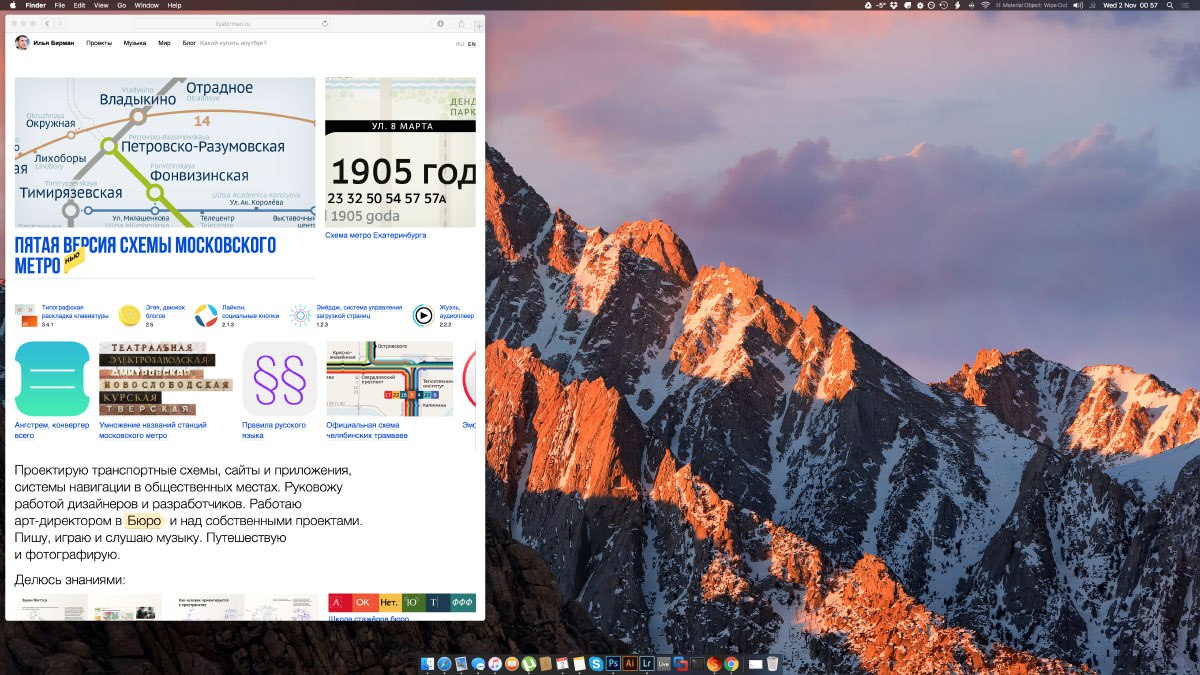Click the Эгея blog engine coin icon
Screen dimensions: 1200x675
coord(129,315)
